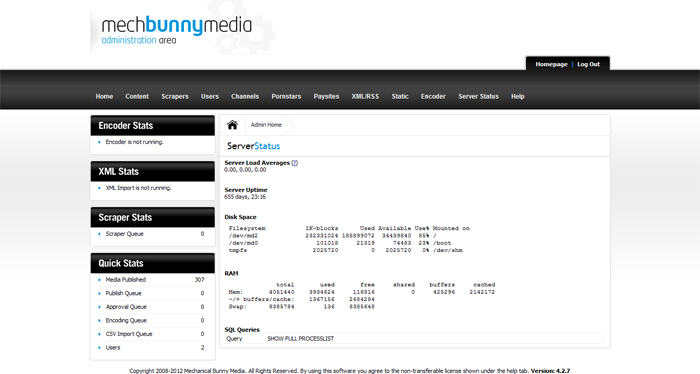700x374 pixels.
Task: Open the CSV Import Queue link
Action: 129,334
